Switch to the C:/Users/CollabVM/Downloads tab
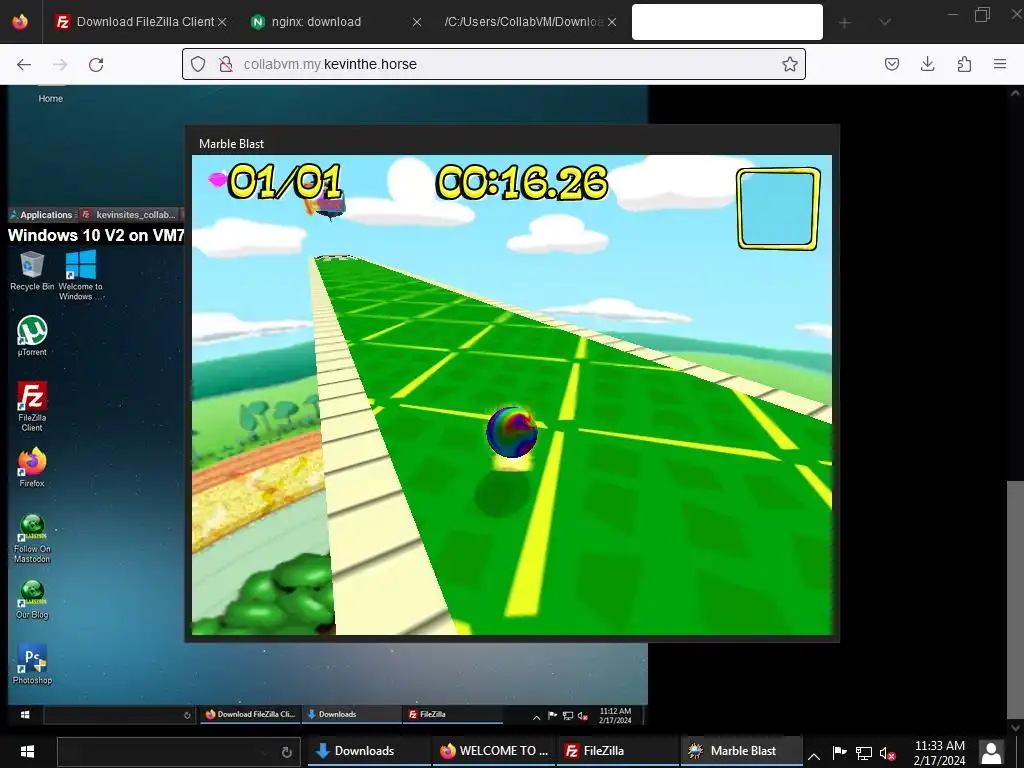This screenshot has width=1024, height=768. [x=529, y=22]
